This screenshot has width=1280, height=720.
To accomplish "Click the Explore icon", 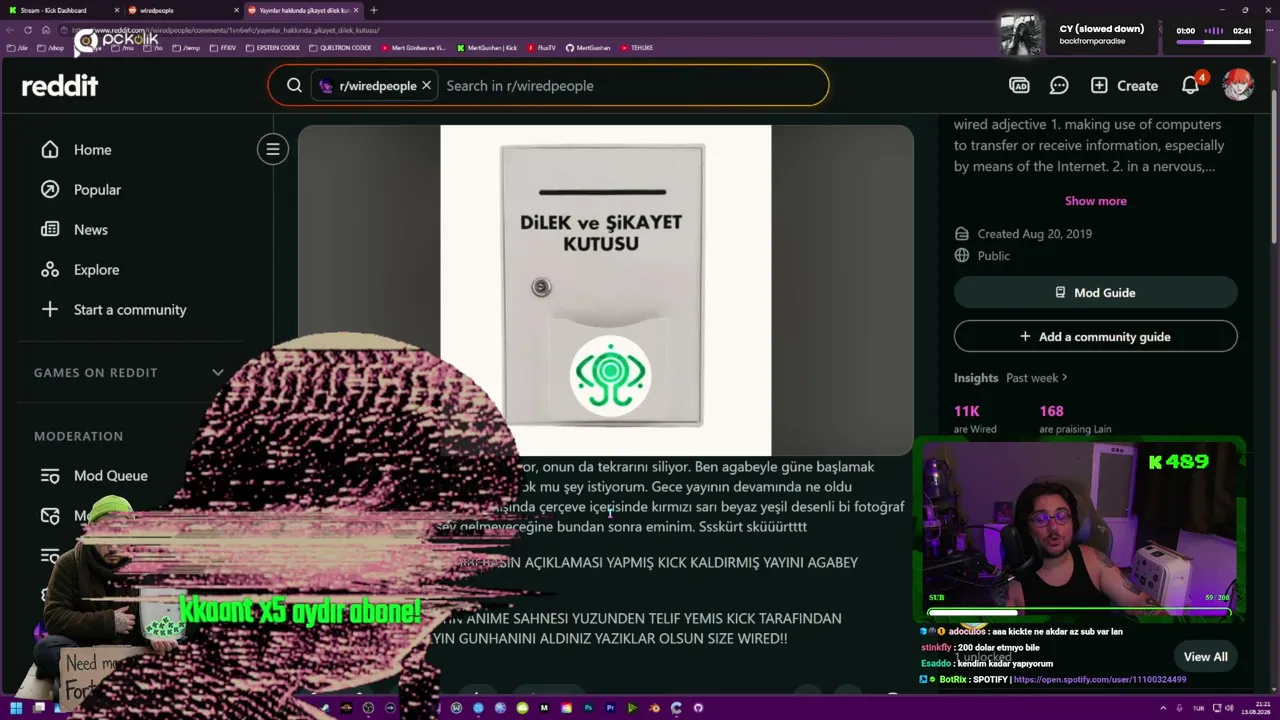I will 50,270.
